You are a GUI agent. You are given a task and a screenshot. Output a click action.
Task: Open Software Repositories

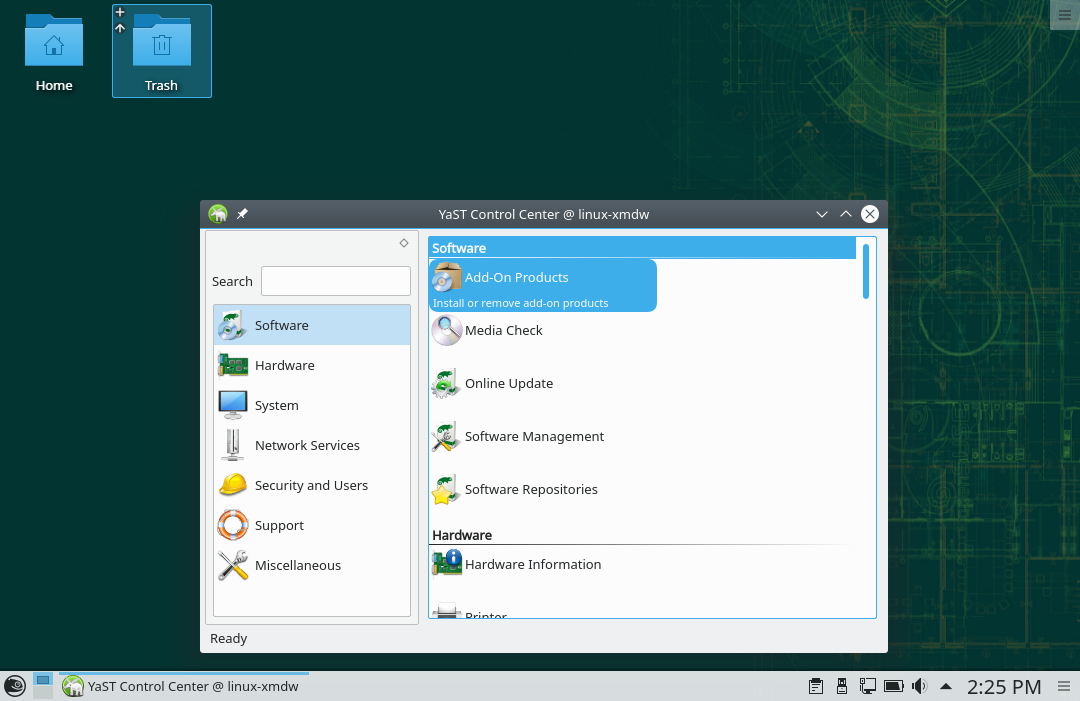[x=530, y=489]
